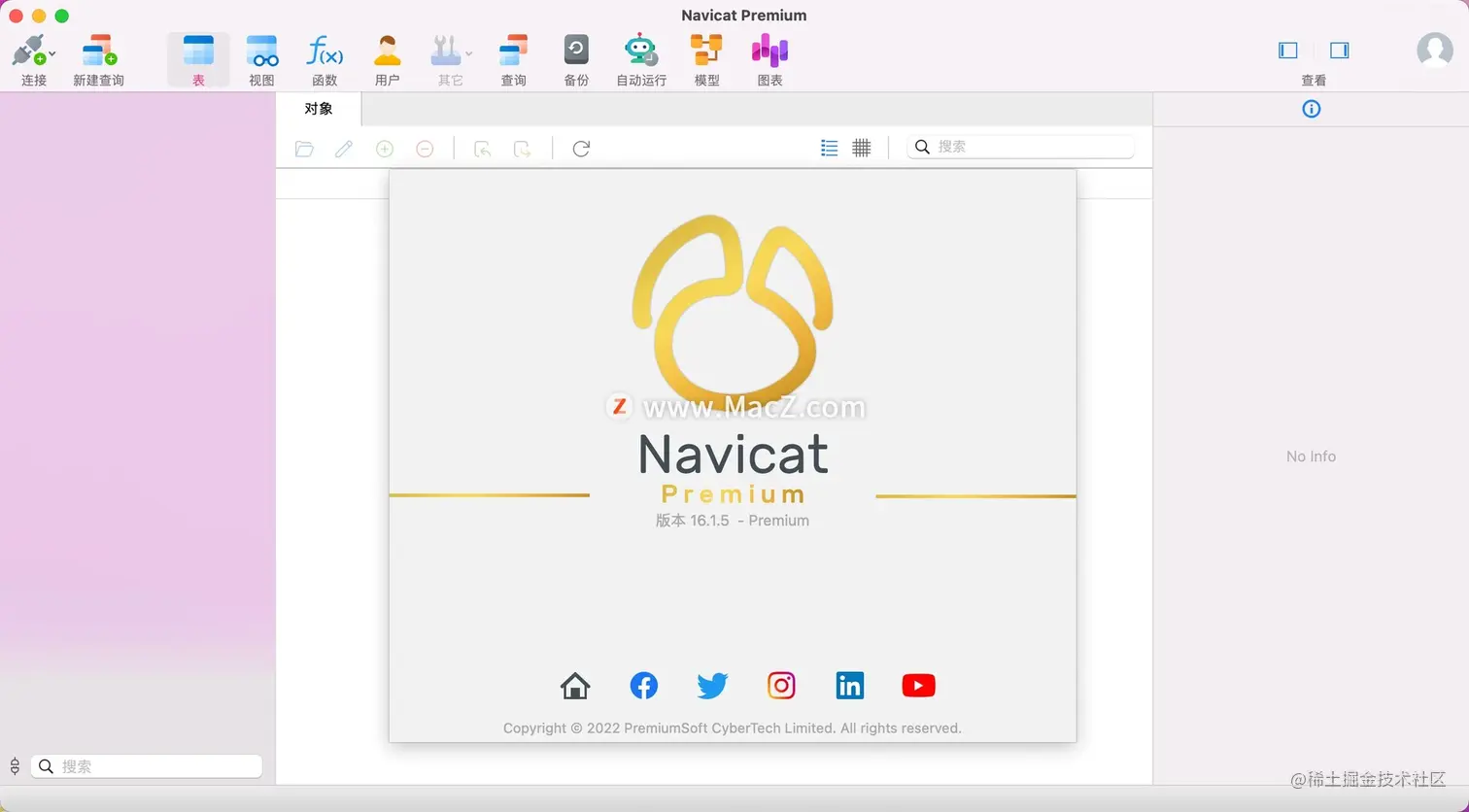1469x812 pixels.
Task: Click the green new table plus icon
Action: pyautogui.click(x=385, y=149)
